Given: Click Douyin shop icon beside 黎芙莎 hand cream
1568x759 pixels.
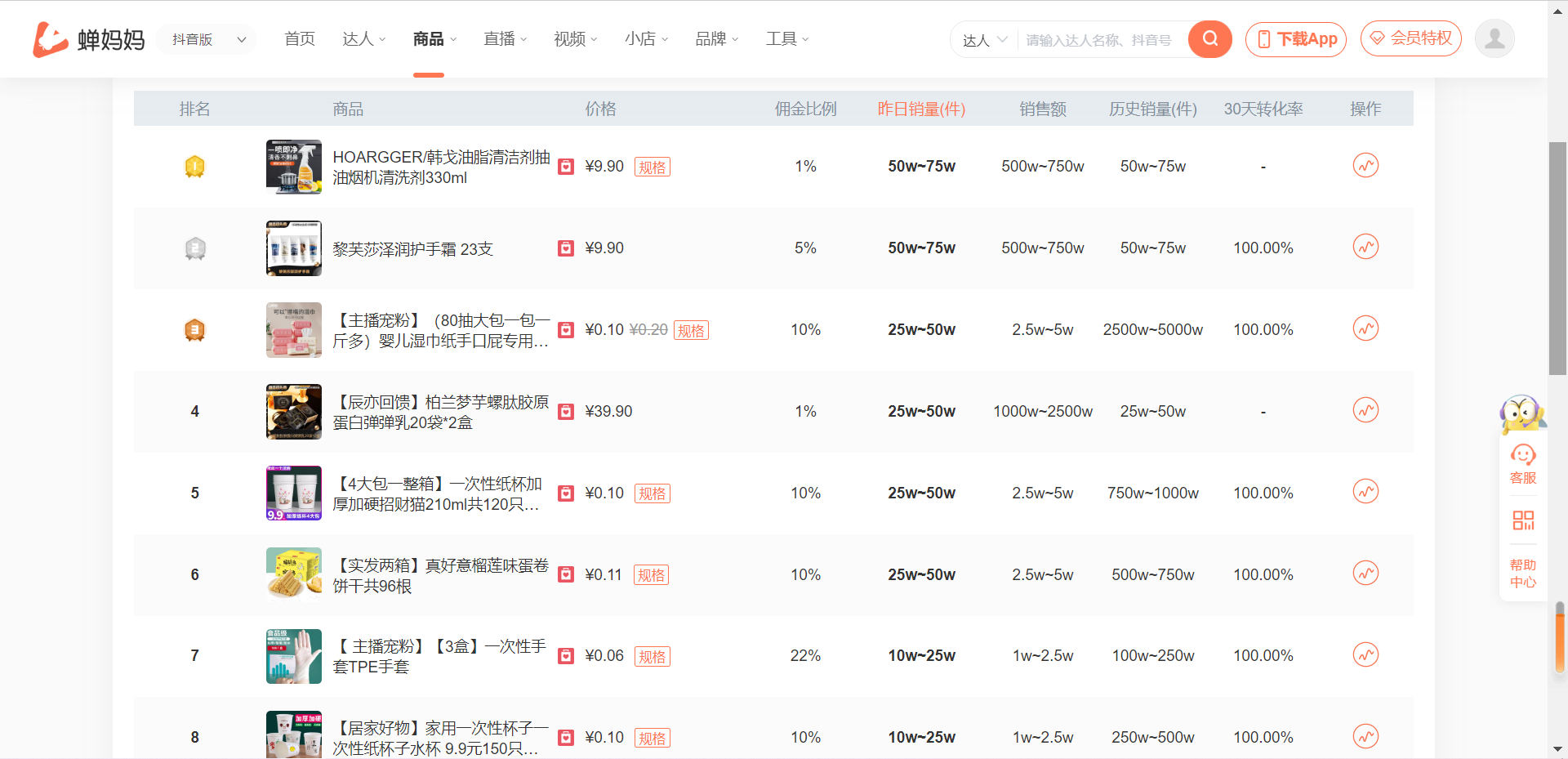Looking at the screenshot, I should point(565,248).
